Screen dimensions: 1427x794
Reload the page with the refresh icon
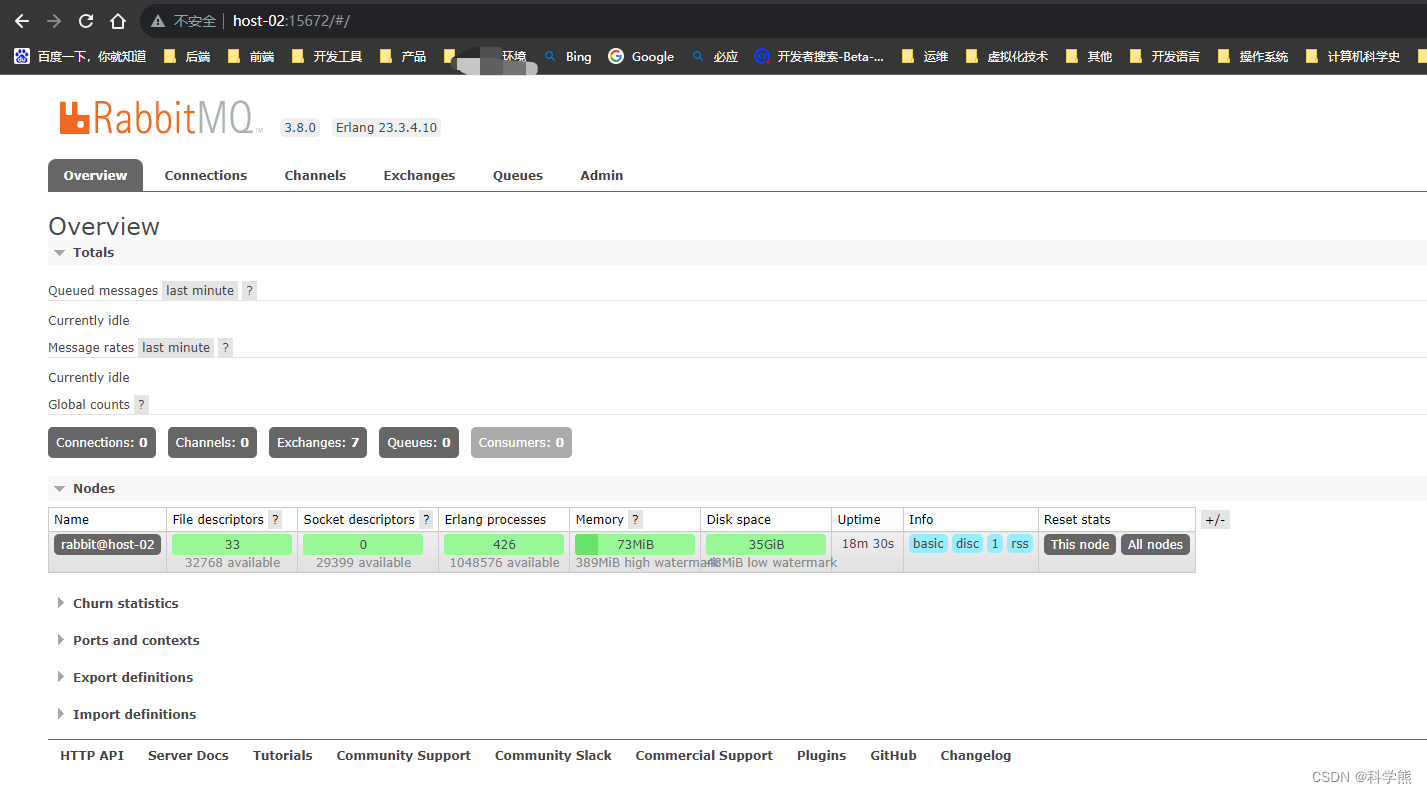pos(86,21)
